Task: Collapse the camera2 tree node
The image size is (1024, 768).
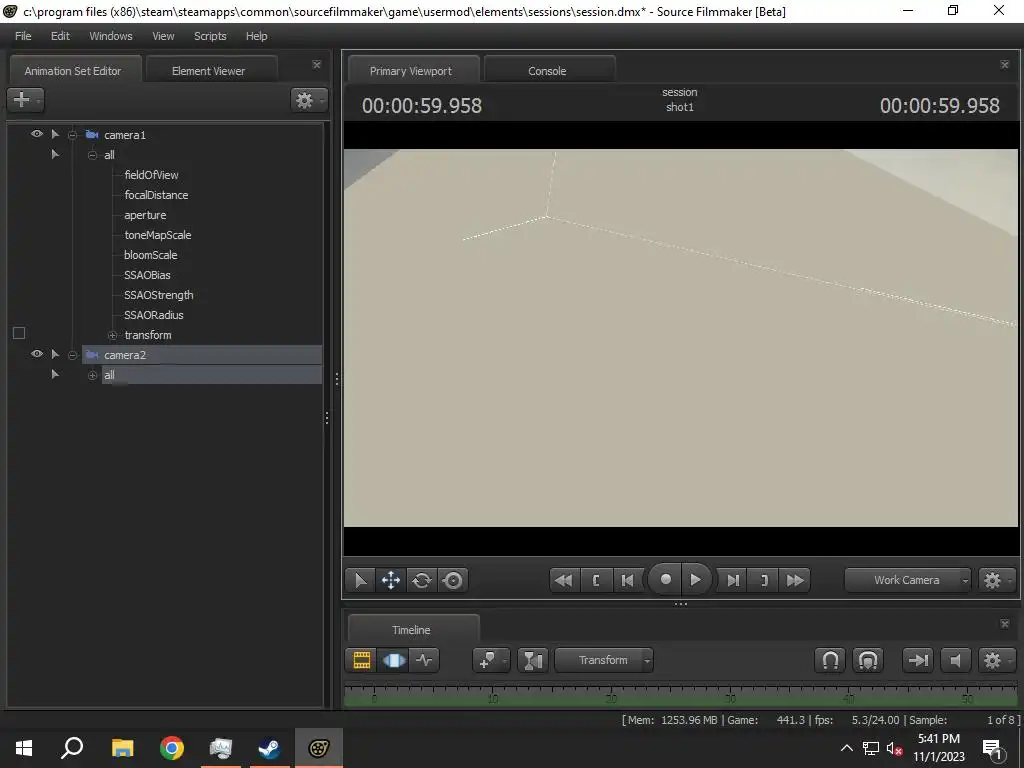Action: [x=72, y=355]
